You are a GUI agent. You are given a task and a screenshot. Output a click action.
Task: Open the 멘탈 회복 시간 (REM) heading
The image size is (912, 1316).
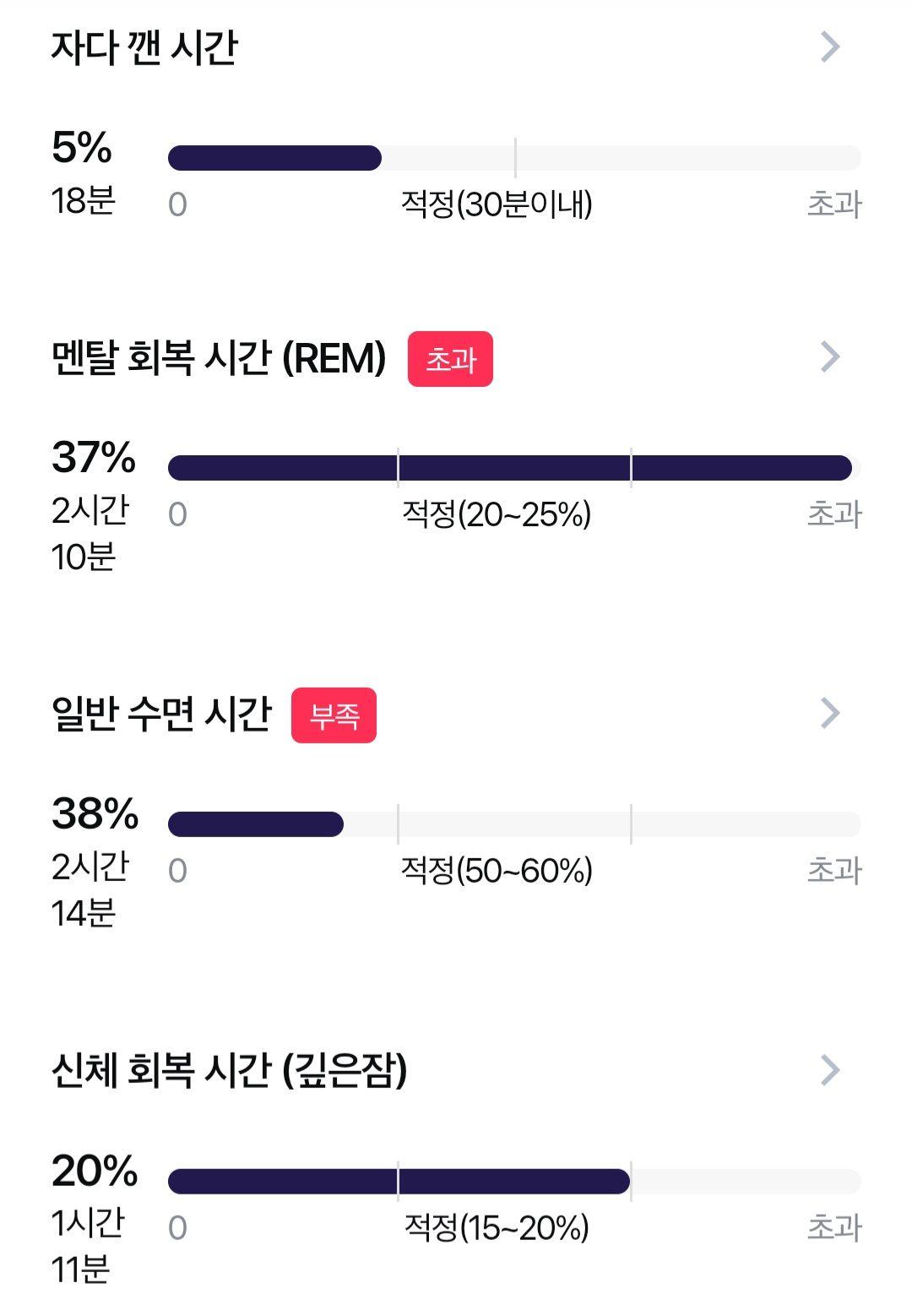[219, 358]
